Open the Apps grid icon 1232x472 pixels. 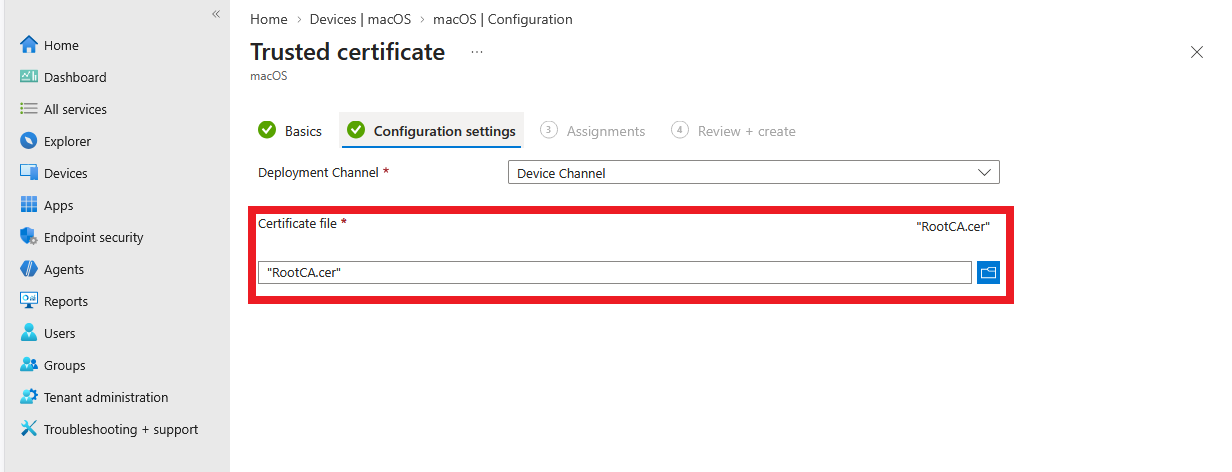[x=29, y=205]
